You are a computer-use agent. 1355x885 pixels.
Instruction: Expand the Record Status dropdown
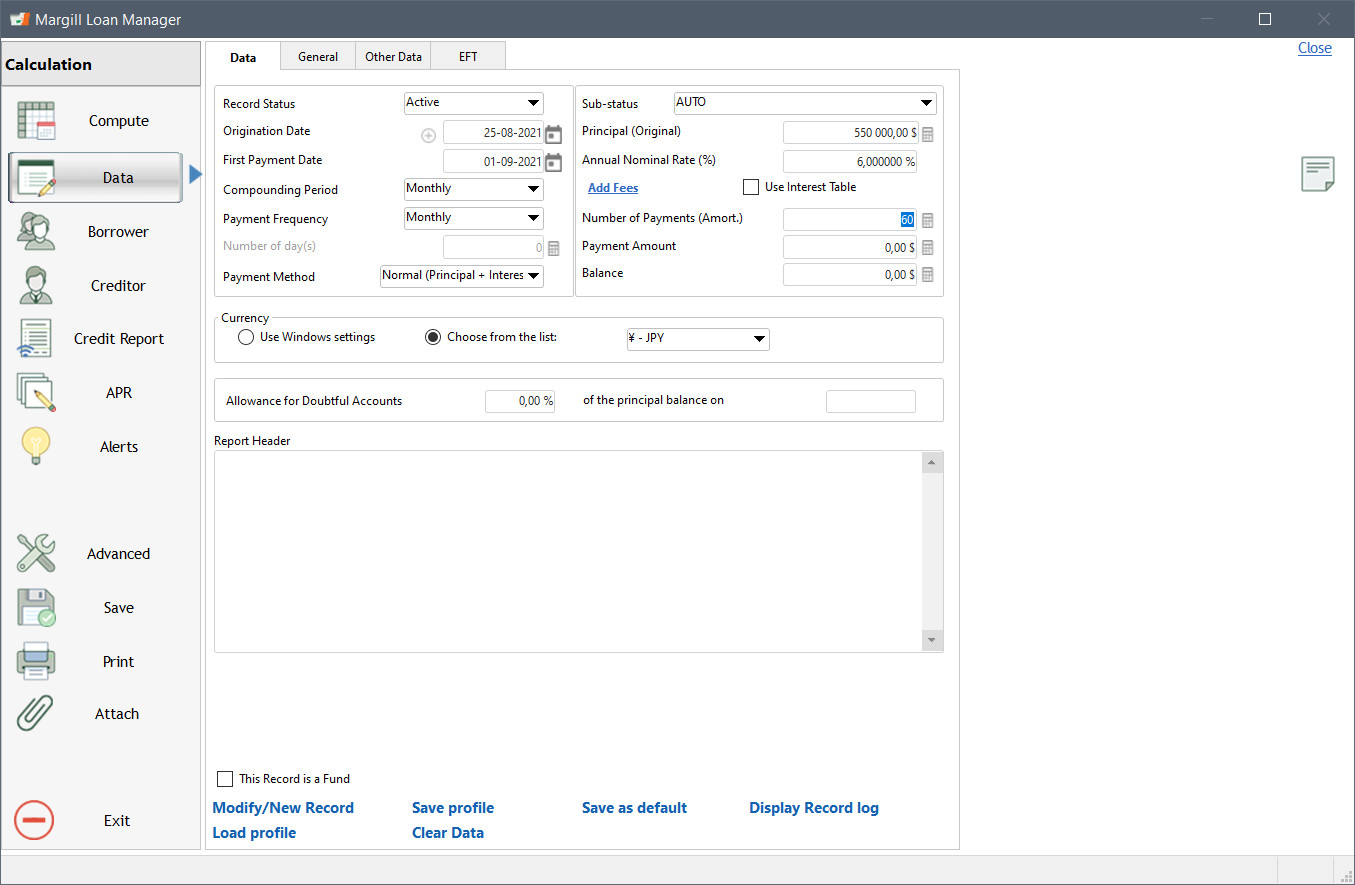473,103
